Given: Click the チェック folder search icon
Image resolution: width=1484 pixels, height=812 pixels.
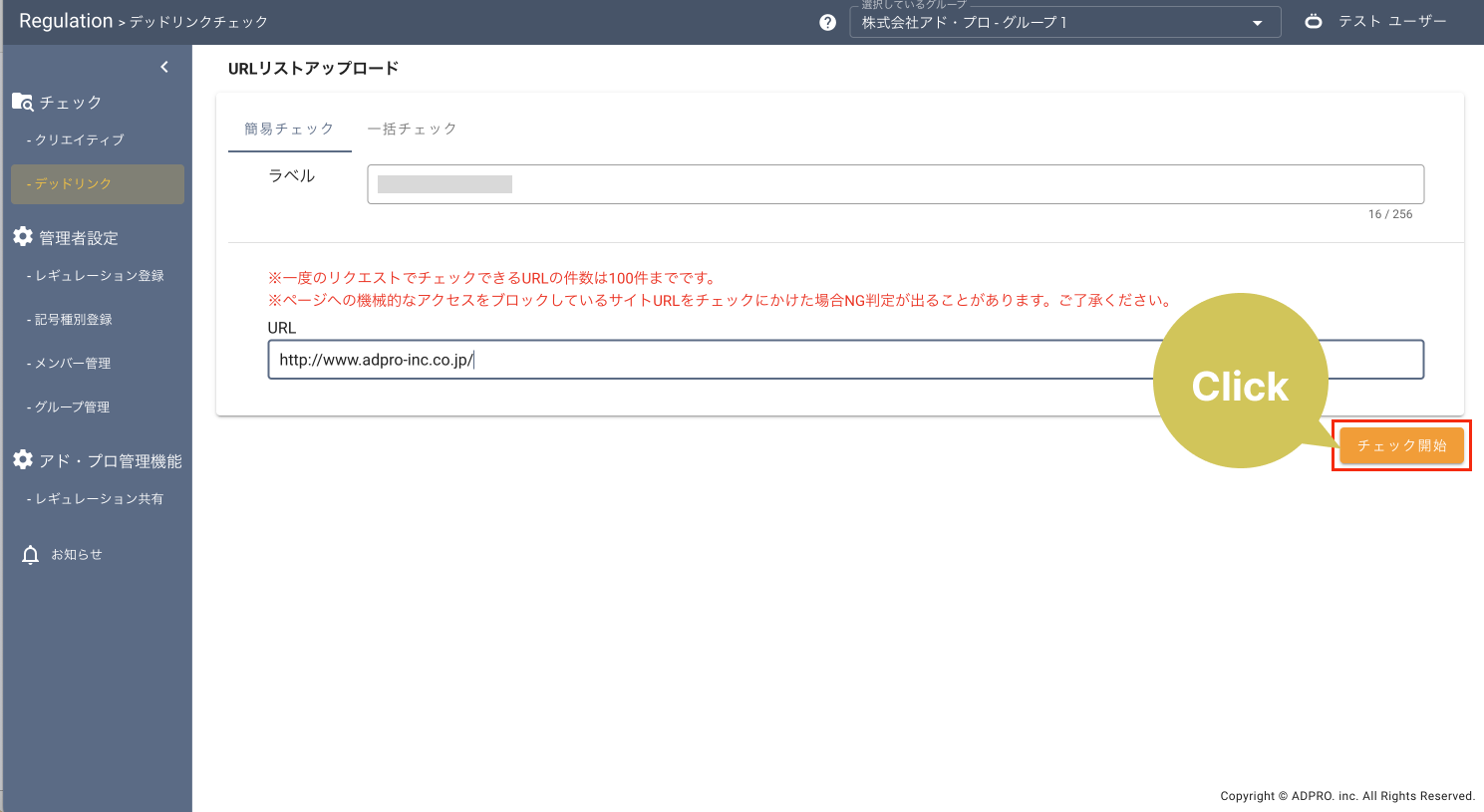Looking at the screenshot, I should 22,102.
